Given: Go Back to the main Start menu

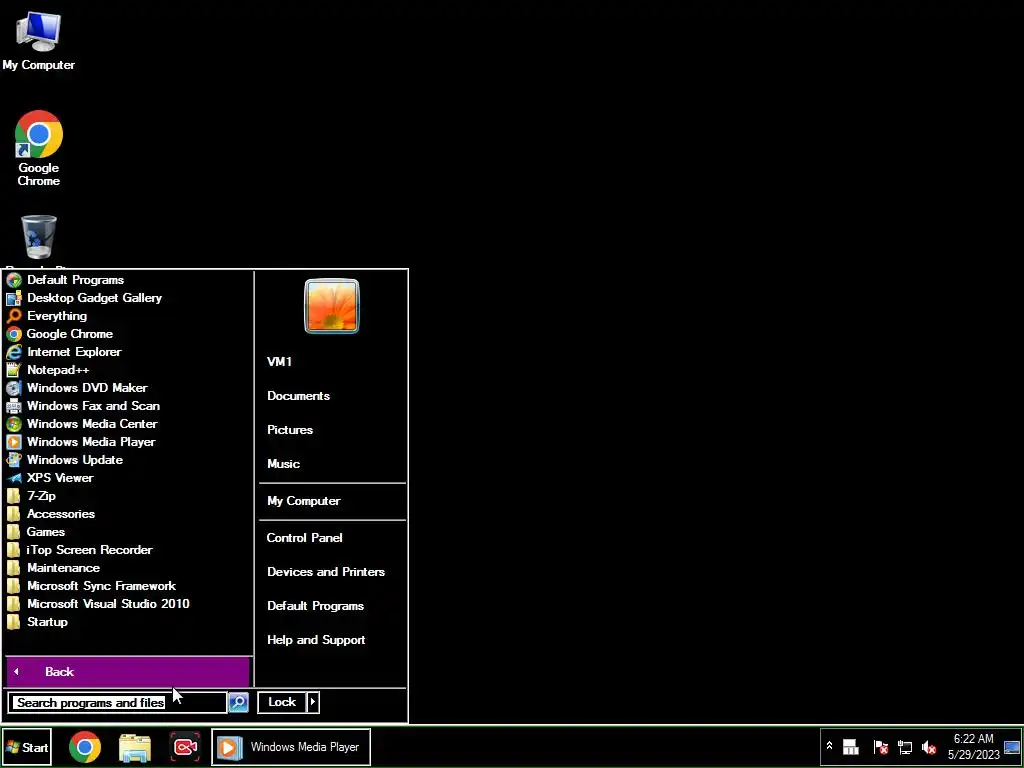Looking at the screenshot, I should [x=128, y=672].
